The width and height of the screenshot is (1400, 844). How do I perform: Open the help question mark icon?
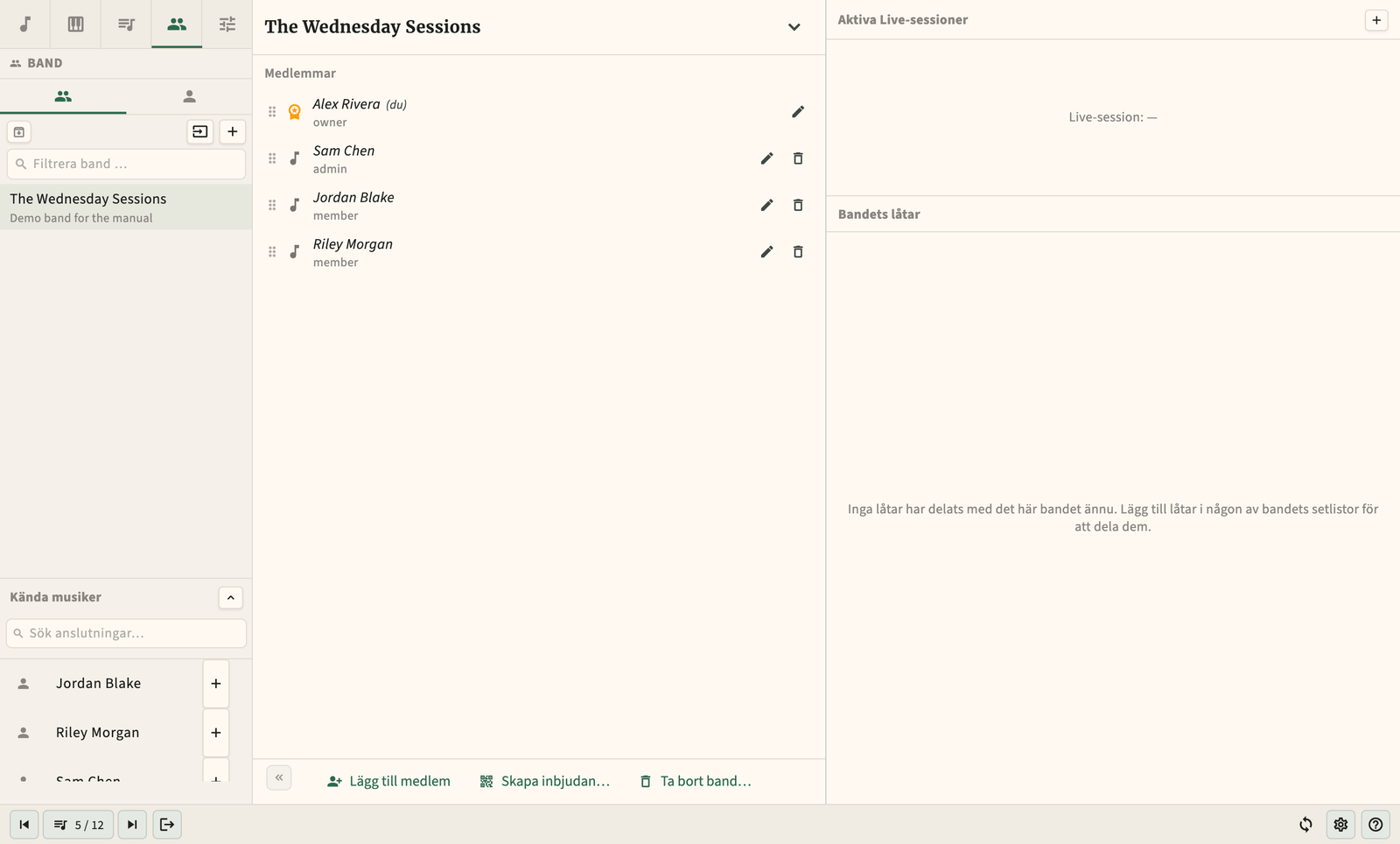pos(1375,824)
